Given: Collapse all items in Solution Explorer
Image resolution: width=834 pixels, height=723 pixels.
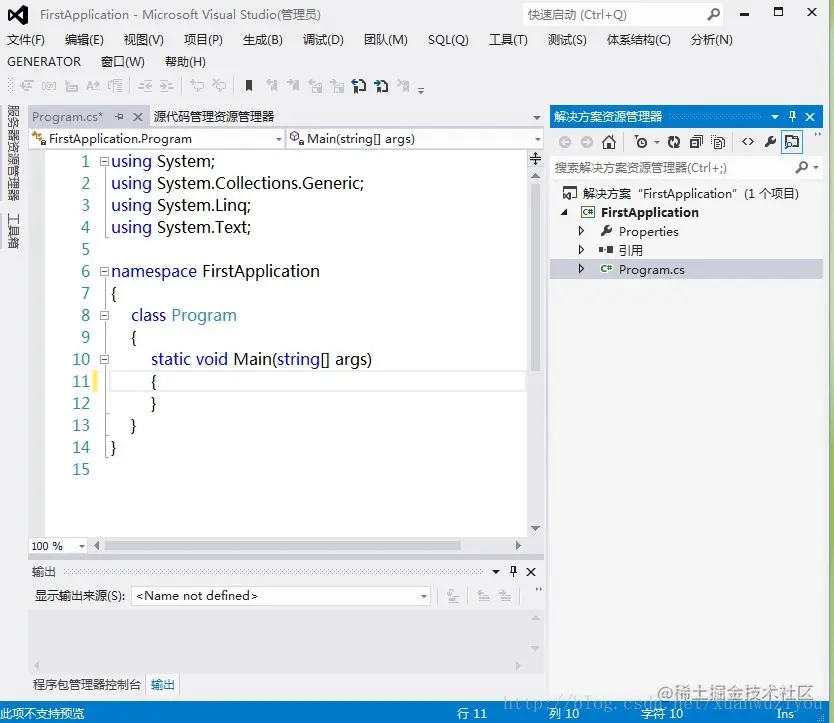Looking at the screenshot, I should tap(696, 142).
